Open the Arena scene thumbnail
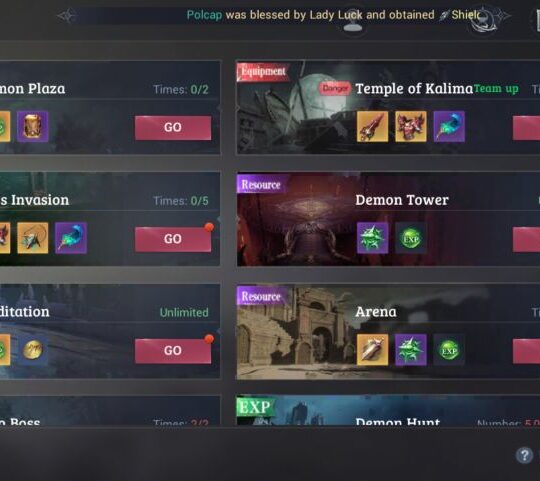Image resolution: width=540 pixels, height=481 pixels. click(296, 332)
